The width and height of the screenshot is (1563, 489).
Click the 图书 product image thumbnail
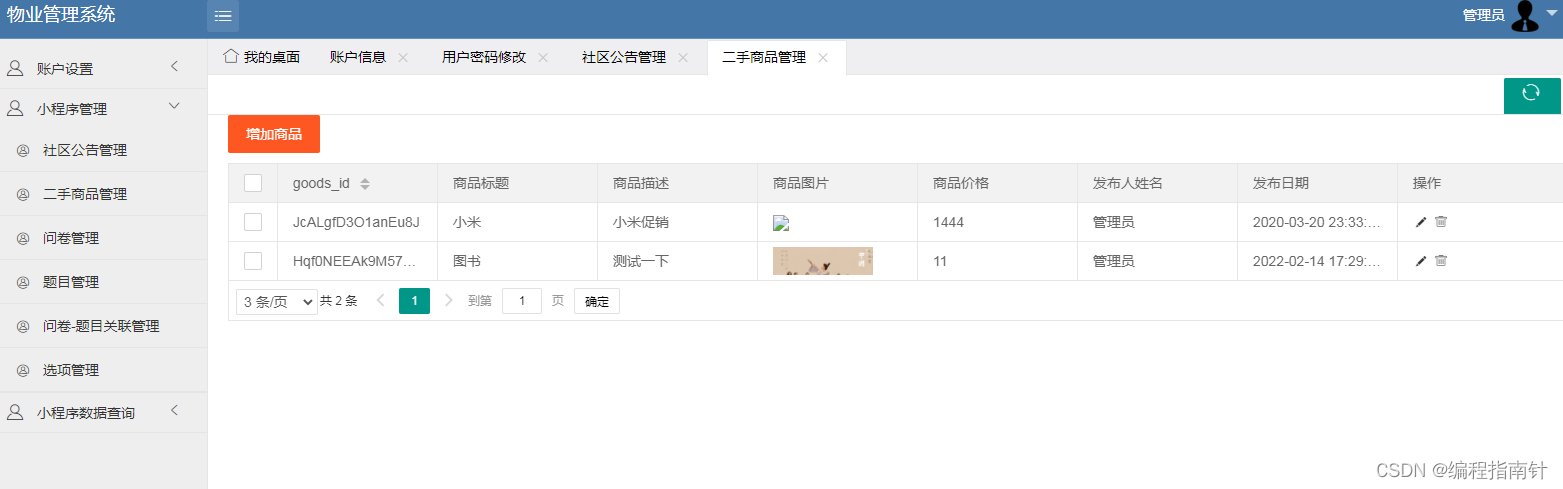(x=823, y=261)
